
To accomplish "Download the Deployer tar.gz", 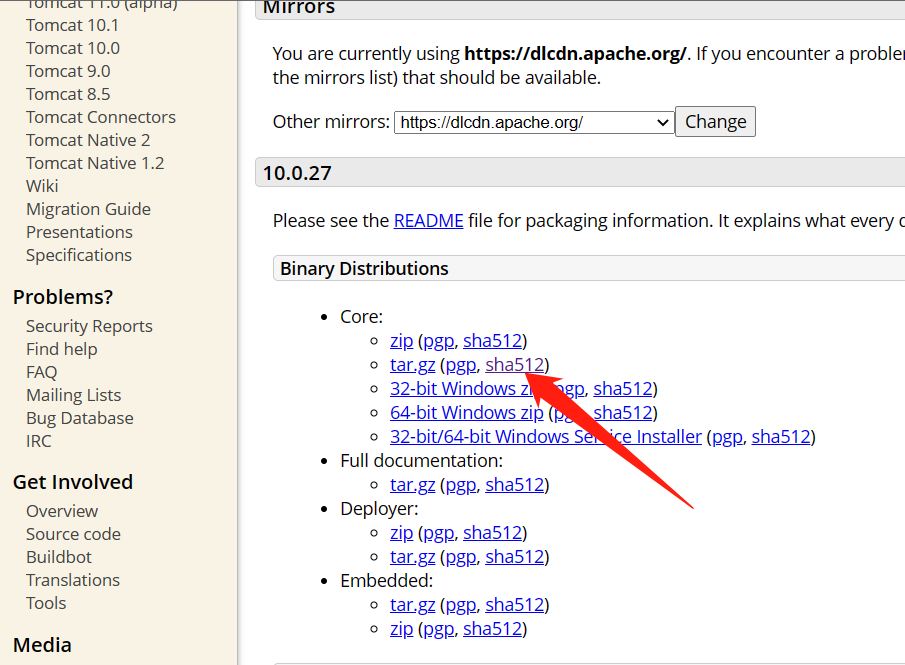I will coord(413,558).
